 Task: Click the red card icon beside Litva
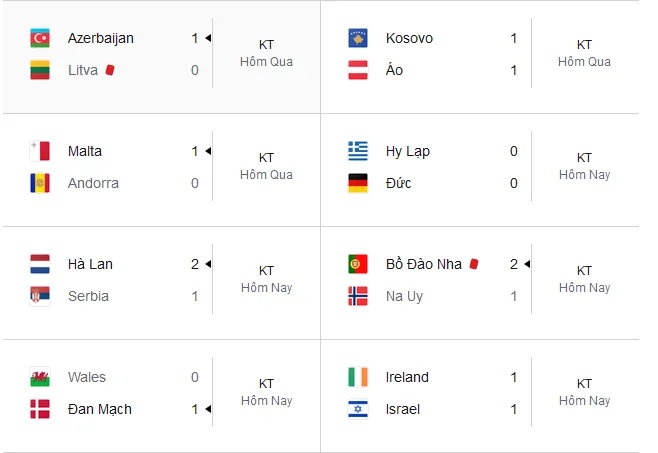110,70
